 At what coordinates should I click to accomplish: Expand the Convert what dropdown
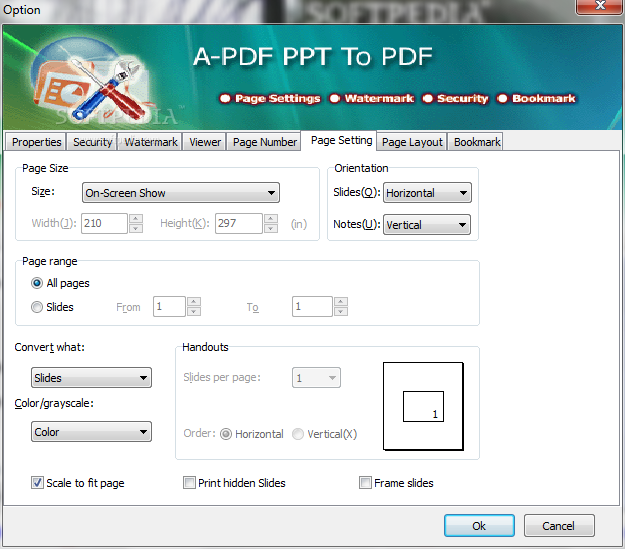91,378
